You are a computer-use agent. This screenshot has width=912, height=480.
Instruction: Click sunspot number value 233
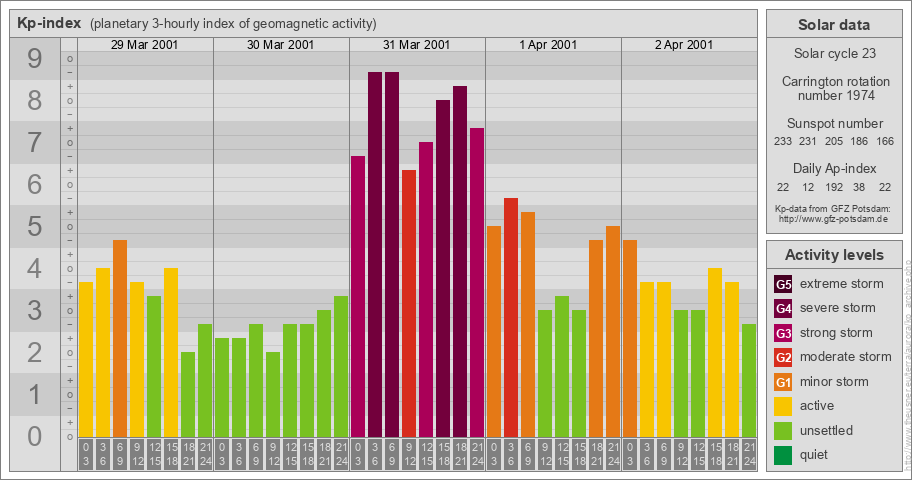pos(783,141)
